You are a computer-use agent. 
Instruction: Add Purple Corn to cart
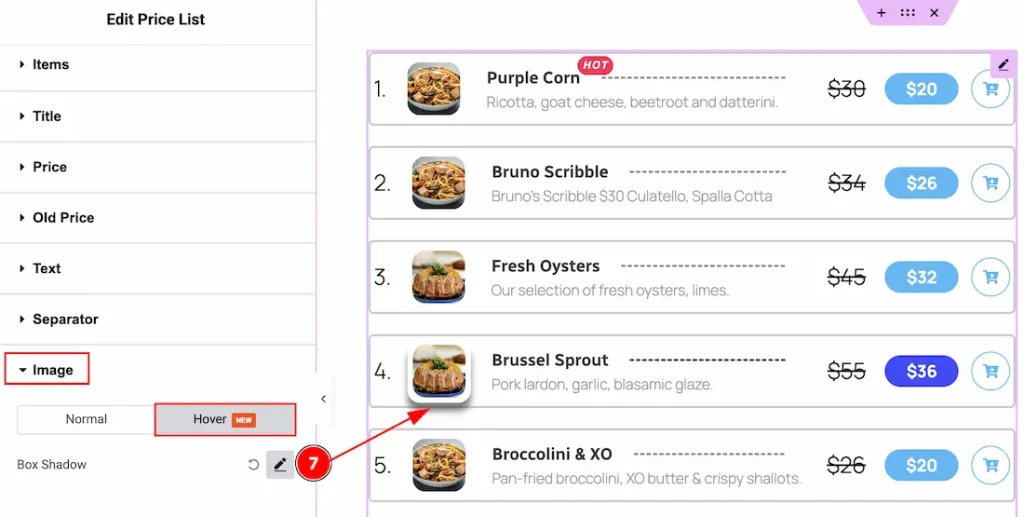pyautogui.click(x=990, y=89)
